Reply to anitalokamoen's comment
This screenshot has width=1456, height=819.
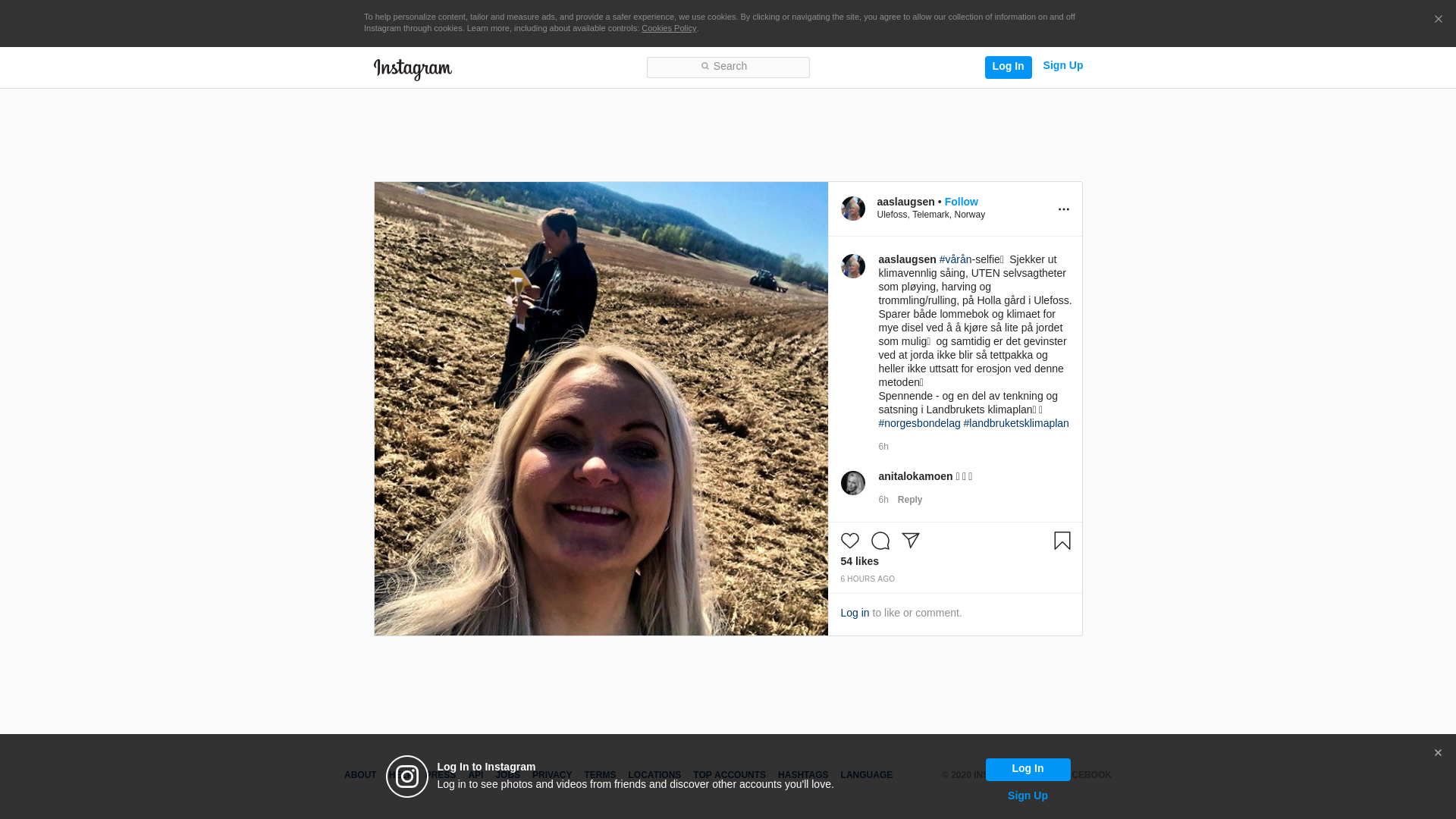click(909, 500)
